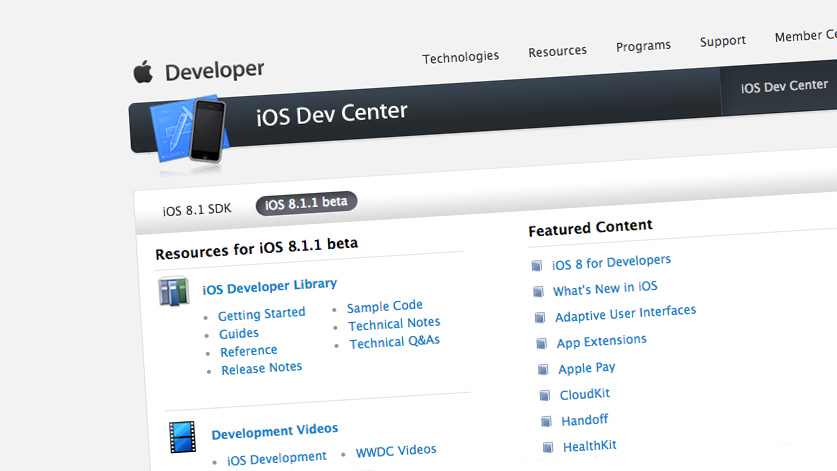Open App Extensions link
Screen dimensions: 837x471
coord(602,342)
